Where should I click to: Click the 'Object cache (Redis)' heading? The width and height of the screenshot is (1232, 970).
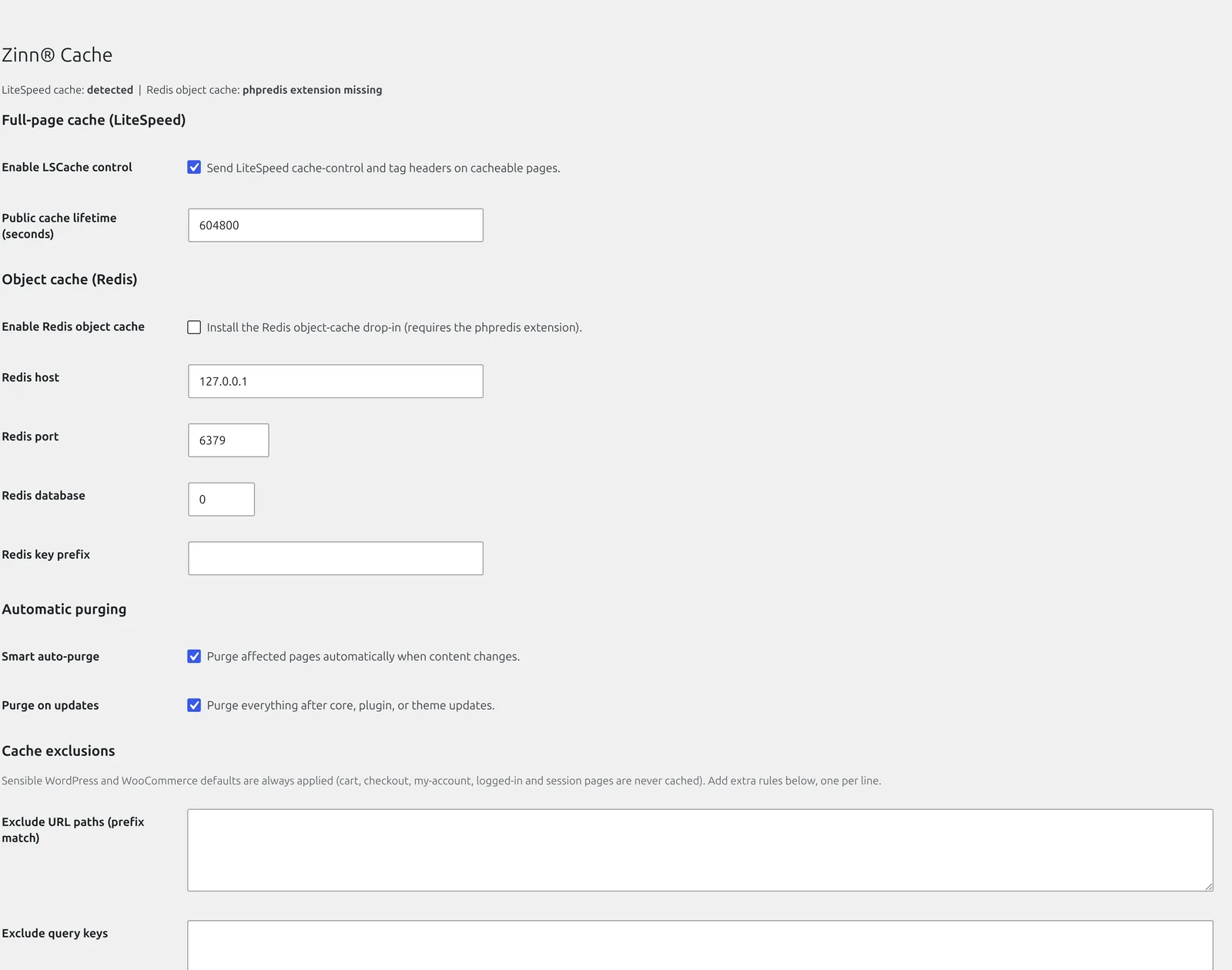[69, 279]
